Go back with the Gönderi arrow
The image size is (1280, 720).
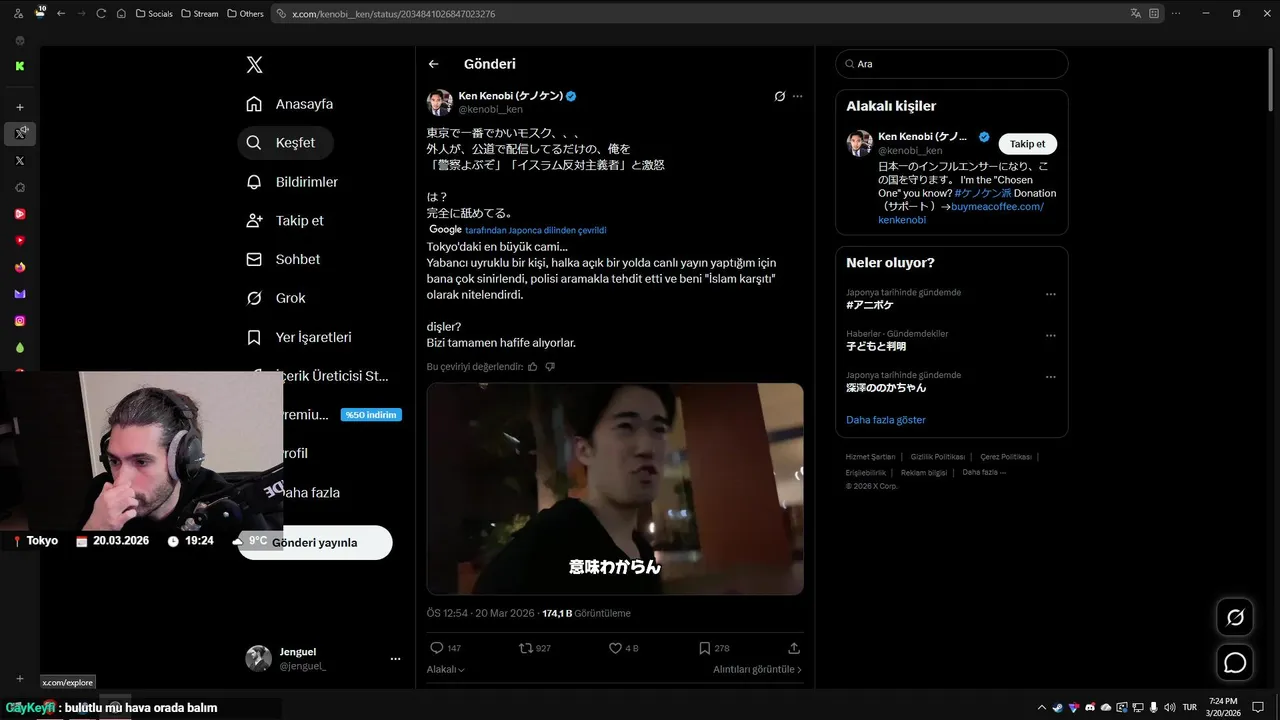click(433, 64)
